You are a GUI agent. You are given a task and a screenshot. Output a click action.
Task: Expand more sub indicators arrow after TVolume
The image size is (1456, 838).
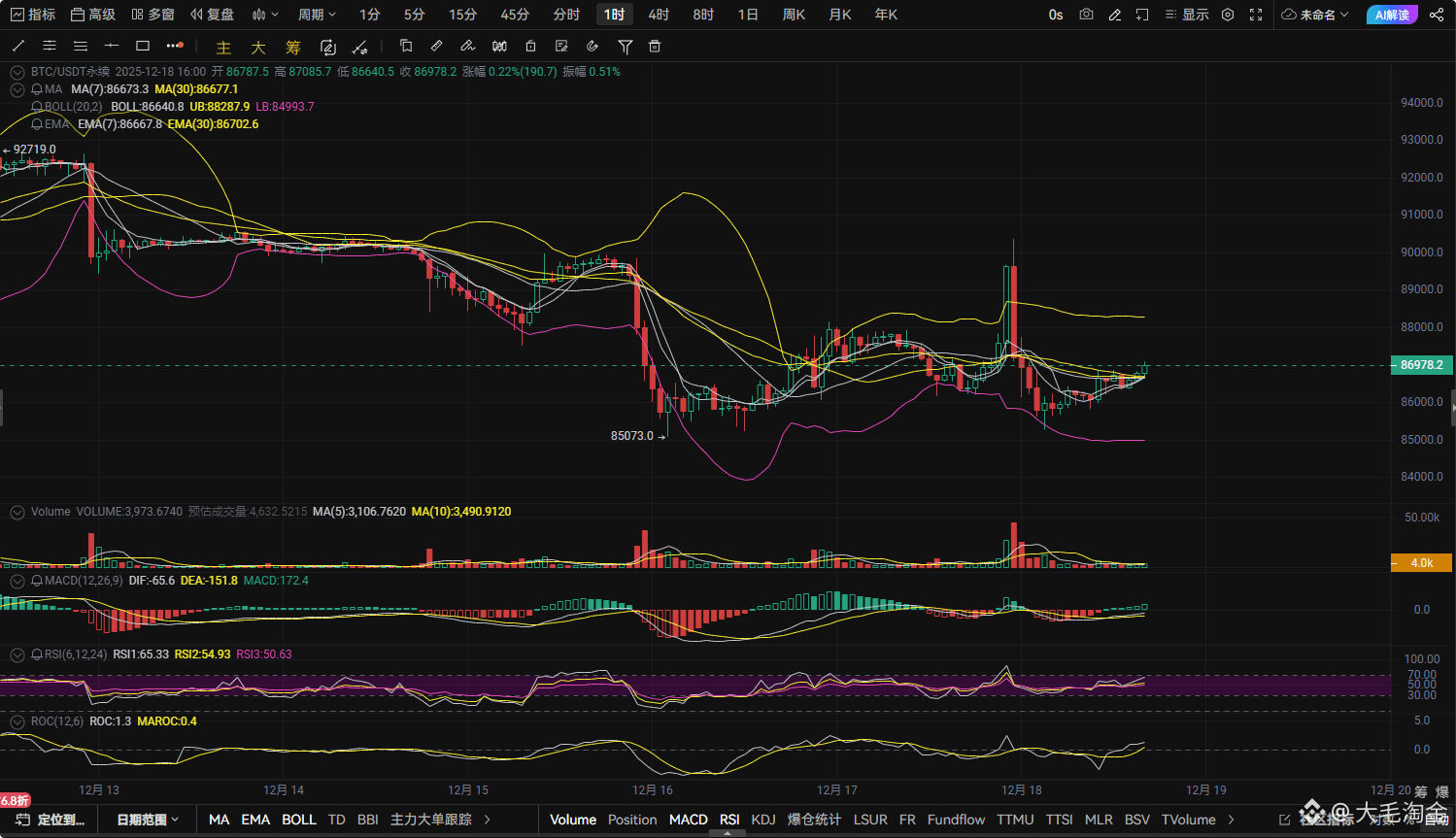1232,820
